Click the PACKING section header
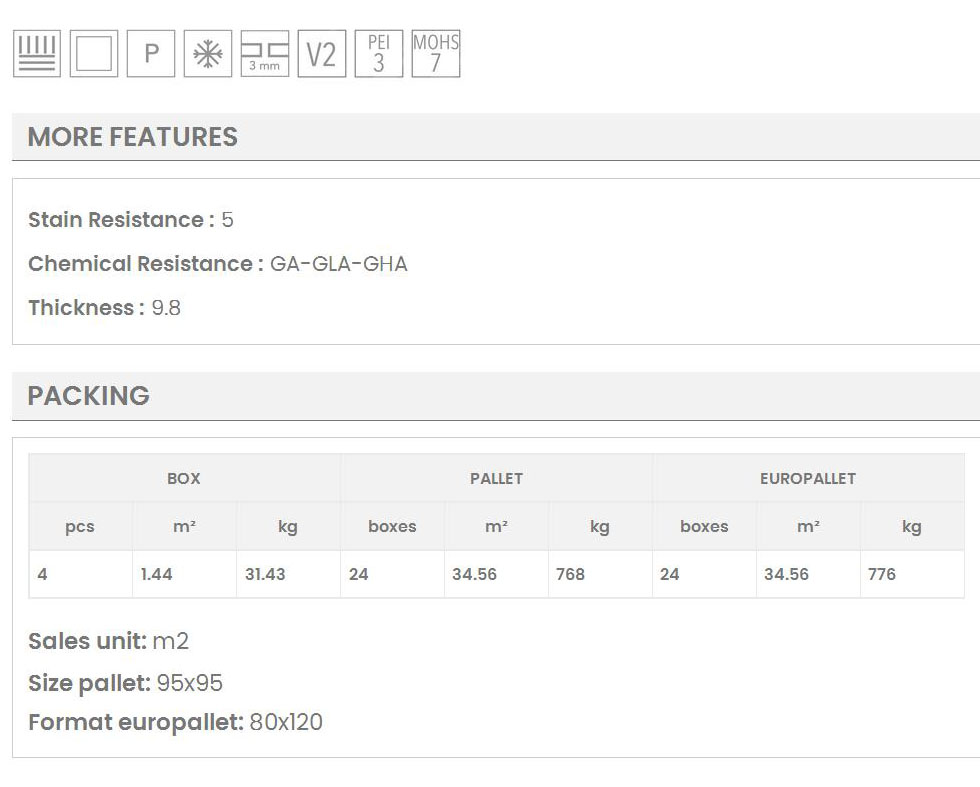The image size is (980, 787). click(88, 396)
